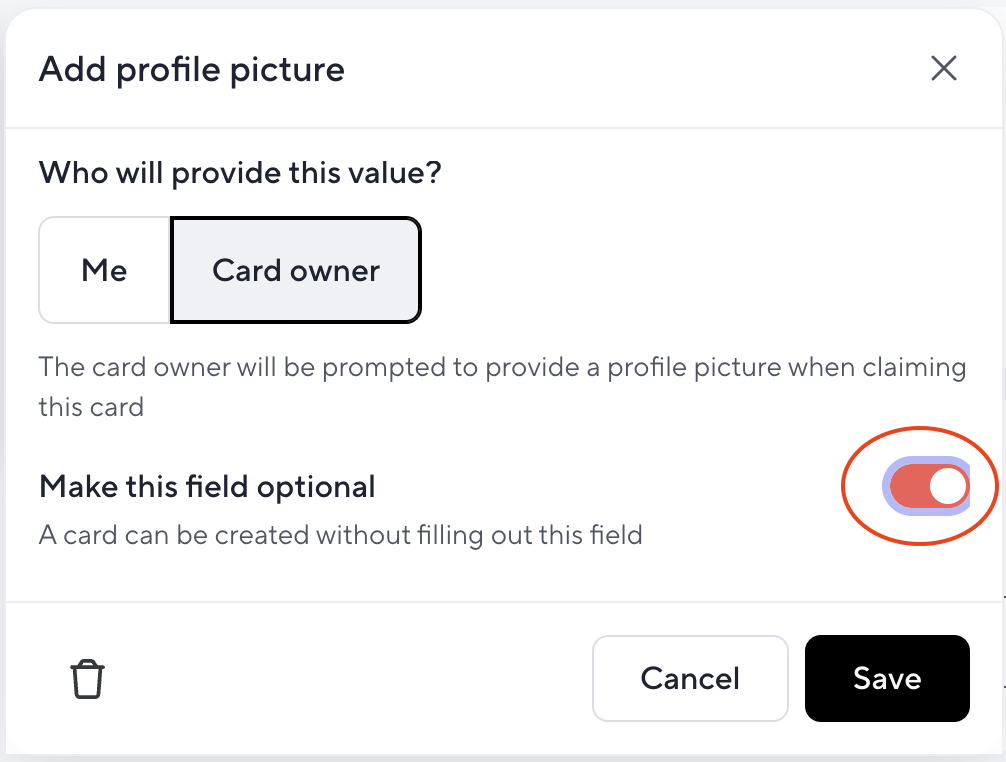The height and width of the screenshot is (762, 1006).
Task: Click the Make this field optional label
Action: coord(207,486)
